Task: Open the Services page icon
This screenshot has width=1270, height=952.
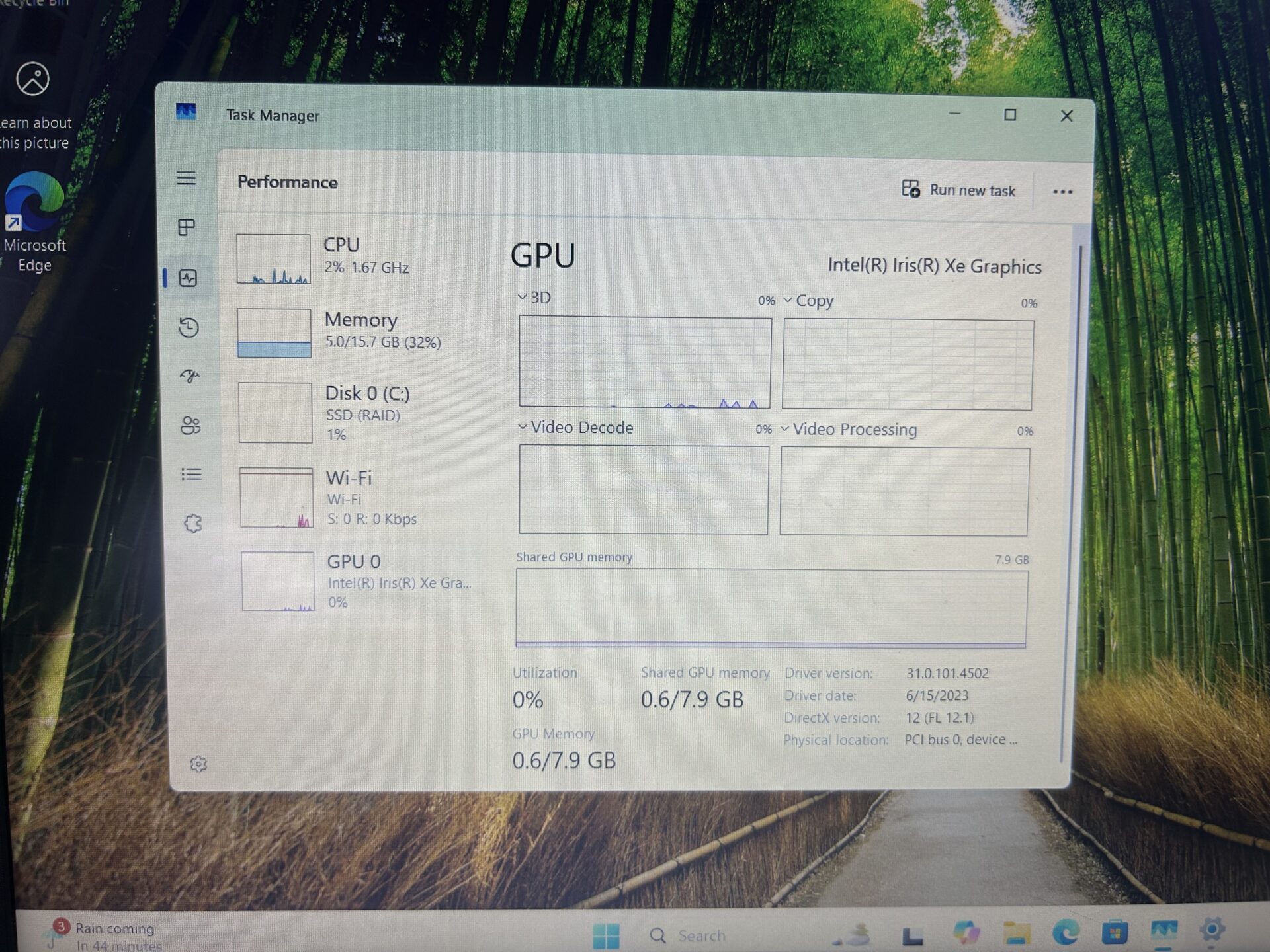Action: tap(192, 524)
